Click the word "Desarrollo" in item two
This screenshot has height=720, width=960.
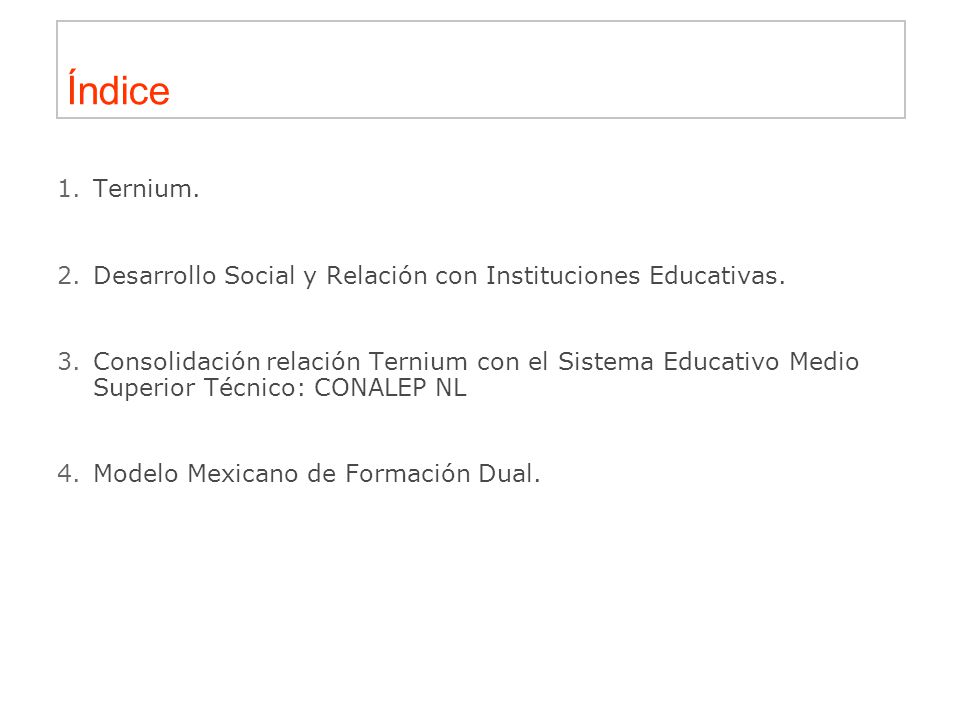click(x=155, y=276)
